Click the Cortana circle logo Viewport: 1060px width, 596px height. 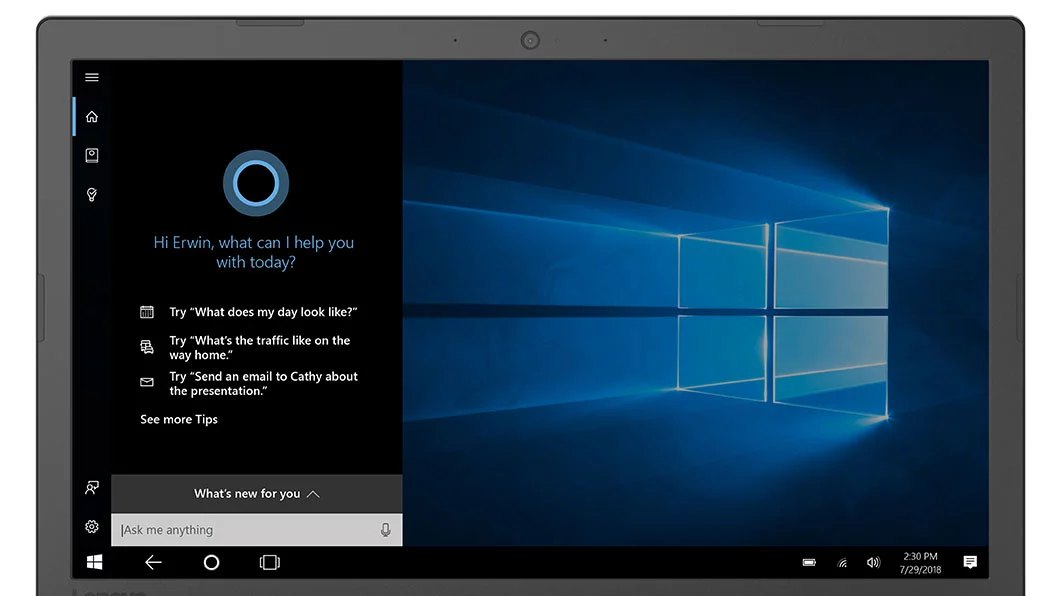tap(256, 182)
